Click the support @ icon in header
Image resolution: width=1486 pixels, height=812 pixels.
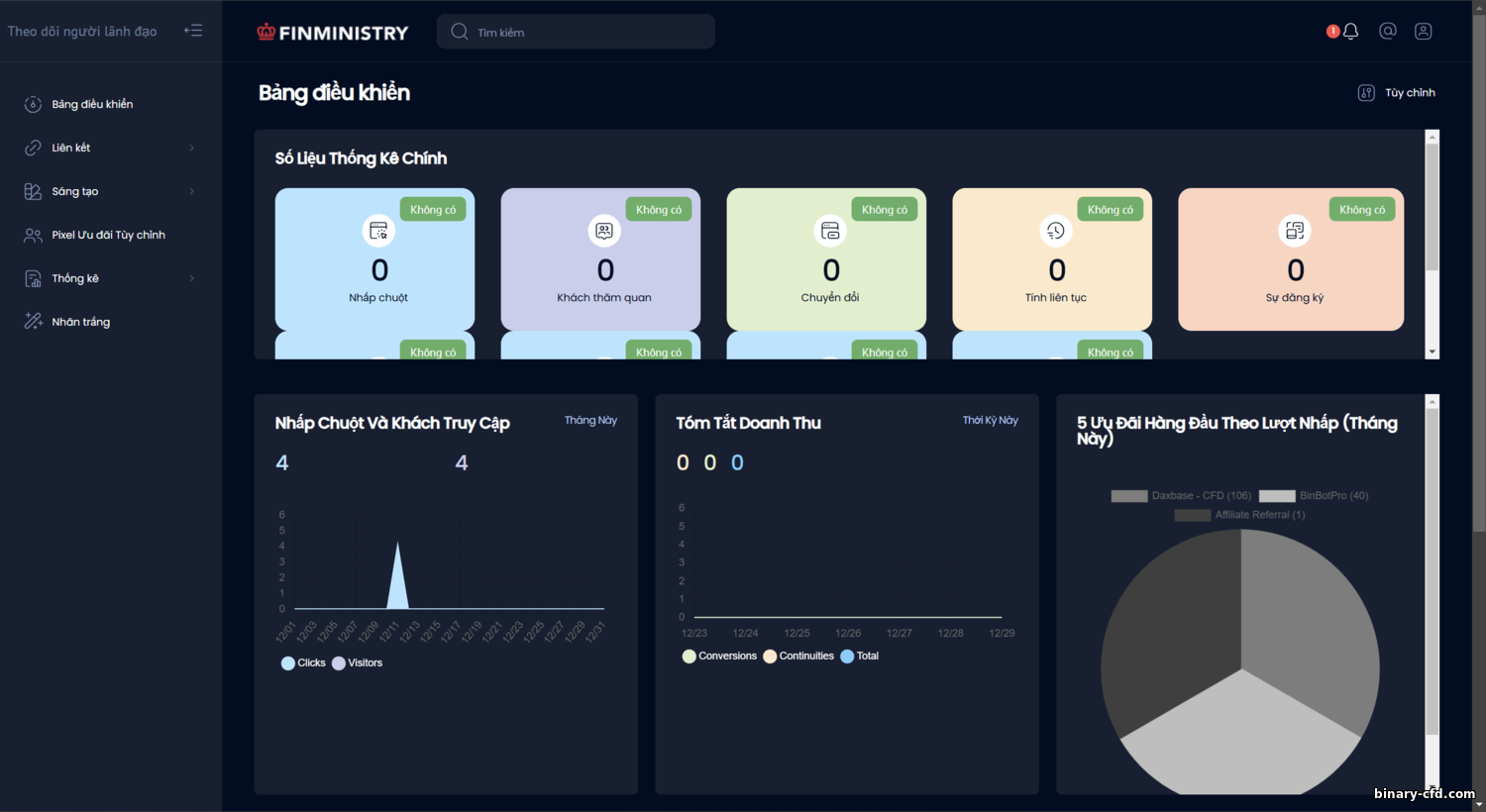click(1388, 31)
